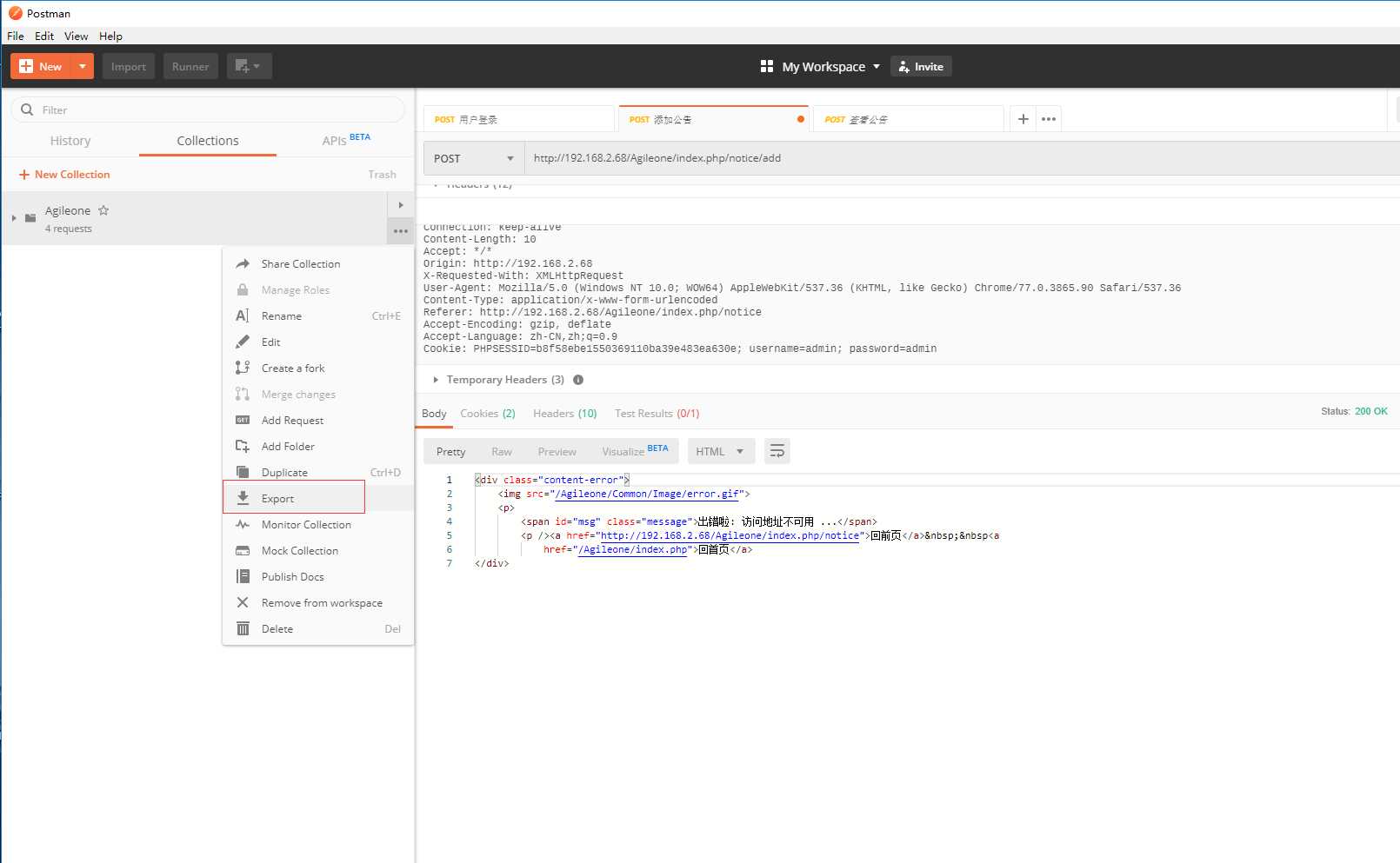The image size is (1400, 863).
Task: Select the third POST request tab
Action: [x=907, y=119]
